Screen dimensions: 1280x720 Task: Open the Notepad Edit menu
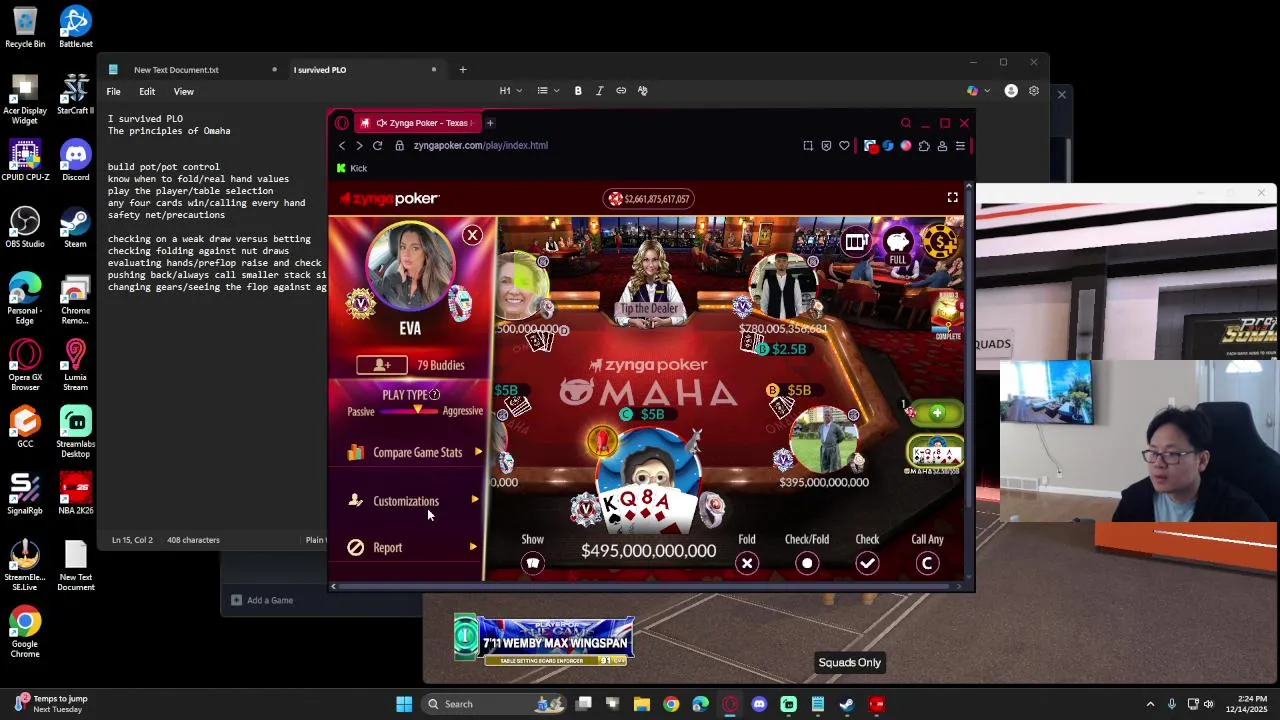pos(147,91)
